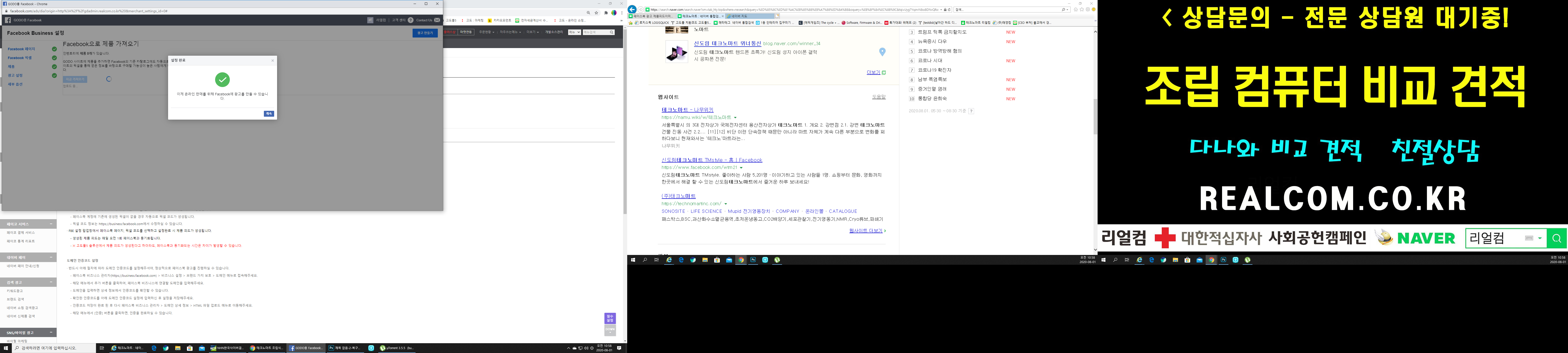The width and height of the screenshot is (1568, 353).
Task: Switch to the µTorrent 3.5.5 taskbar item
Action: tap(397, 348)
